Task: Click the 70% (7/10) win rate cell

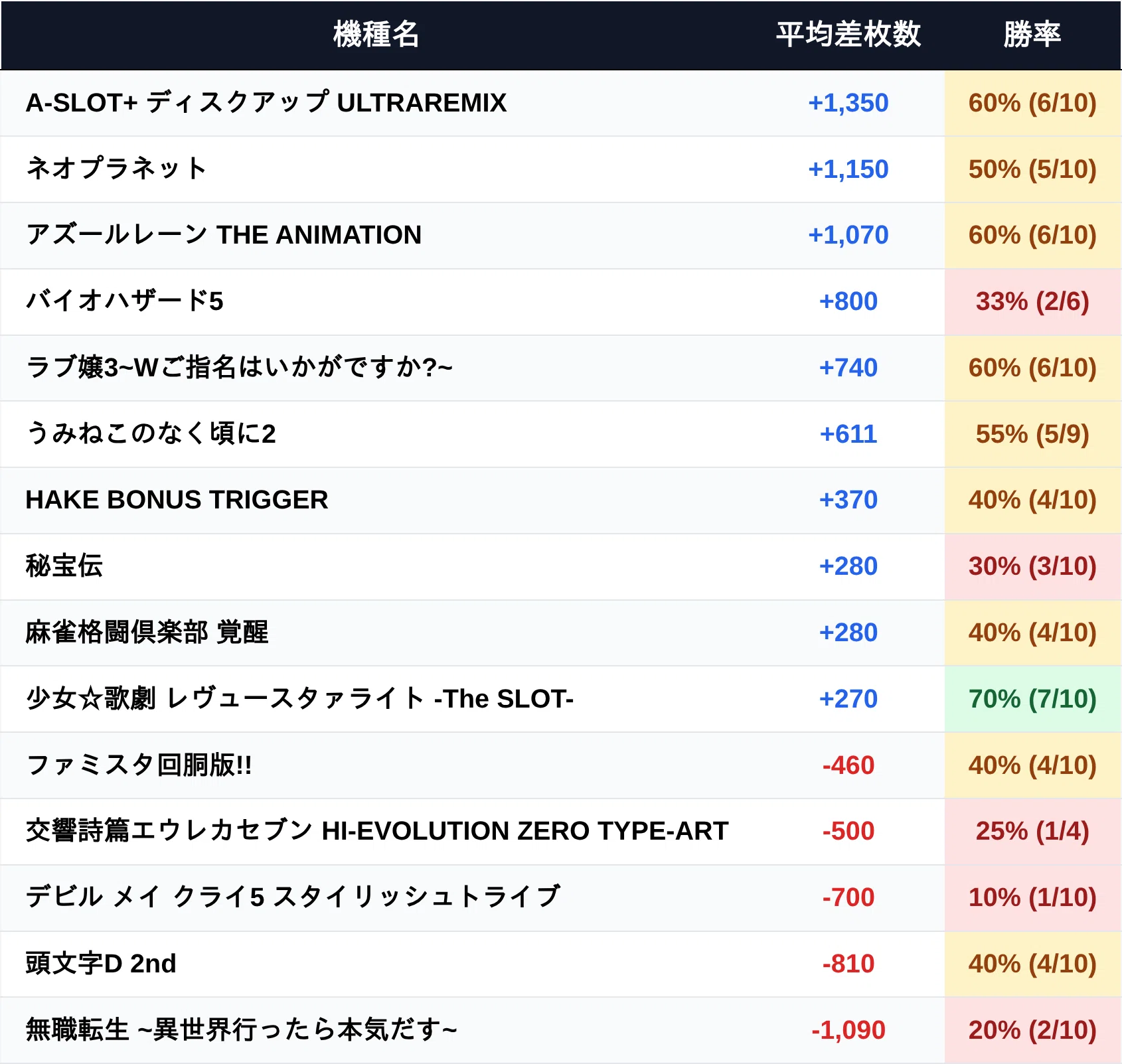Action: pyautogui.click(x=1032, y=699)
